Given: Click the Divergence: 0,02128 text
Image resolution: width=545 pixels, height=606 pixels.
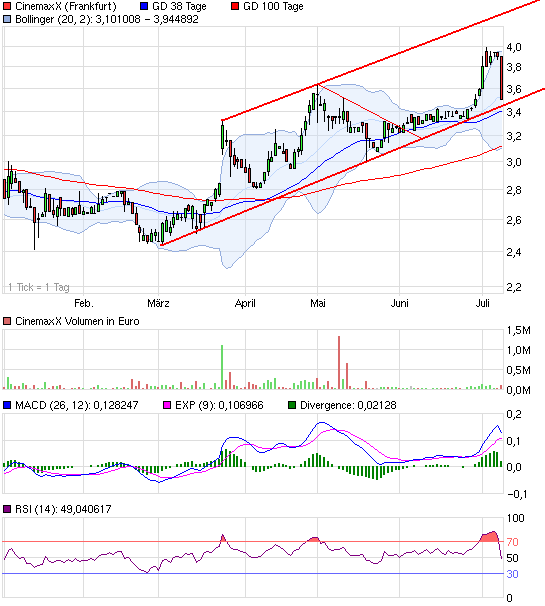Looking at the screenshot, I should [x=348, y=405].
